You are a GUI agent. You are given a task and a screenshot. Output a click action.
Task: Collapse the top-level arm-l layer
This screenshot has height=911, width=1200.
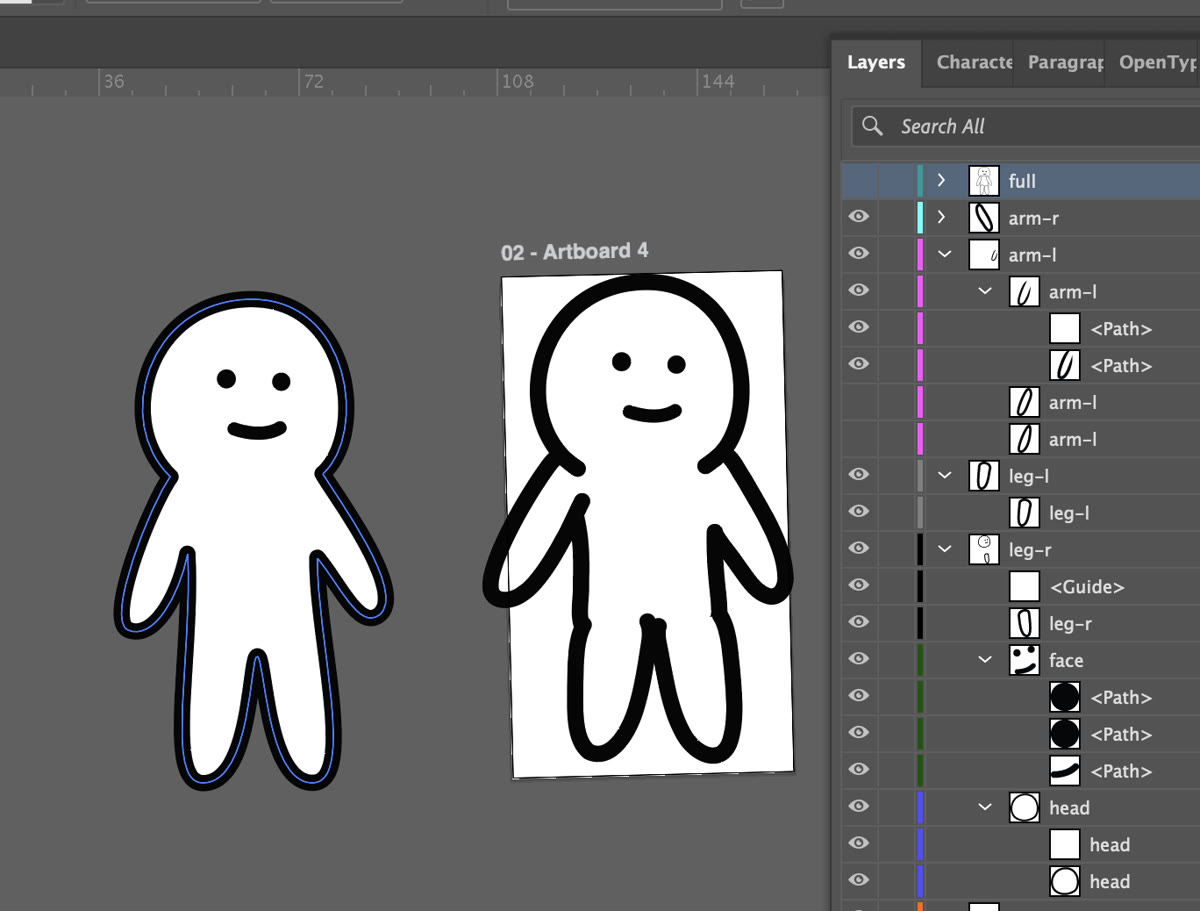pos(945,255)
